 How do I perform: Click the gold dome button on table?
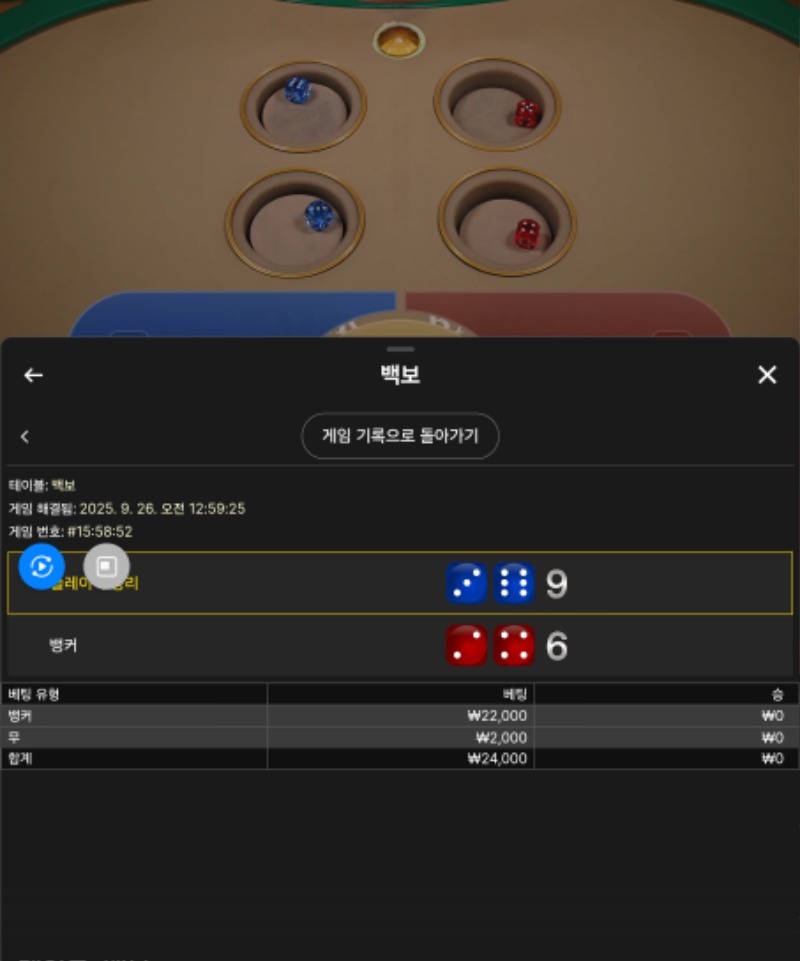tap(399, 40)
